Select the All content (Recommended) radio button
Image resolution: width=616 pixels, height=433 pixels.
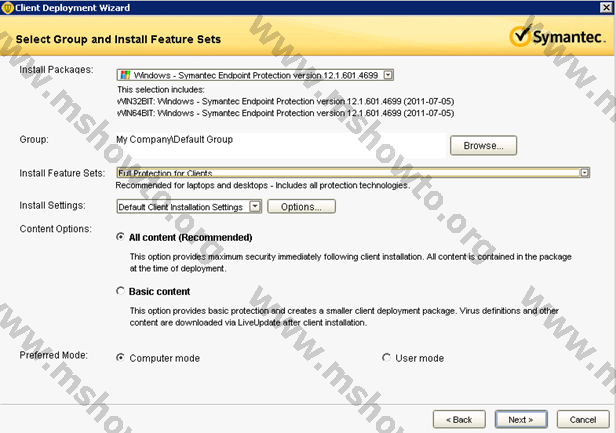point(121,237)
